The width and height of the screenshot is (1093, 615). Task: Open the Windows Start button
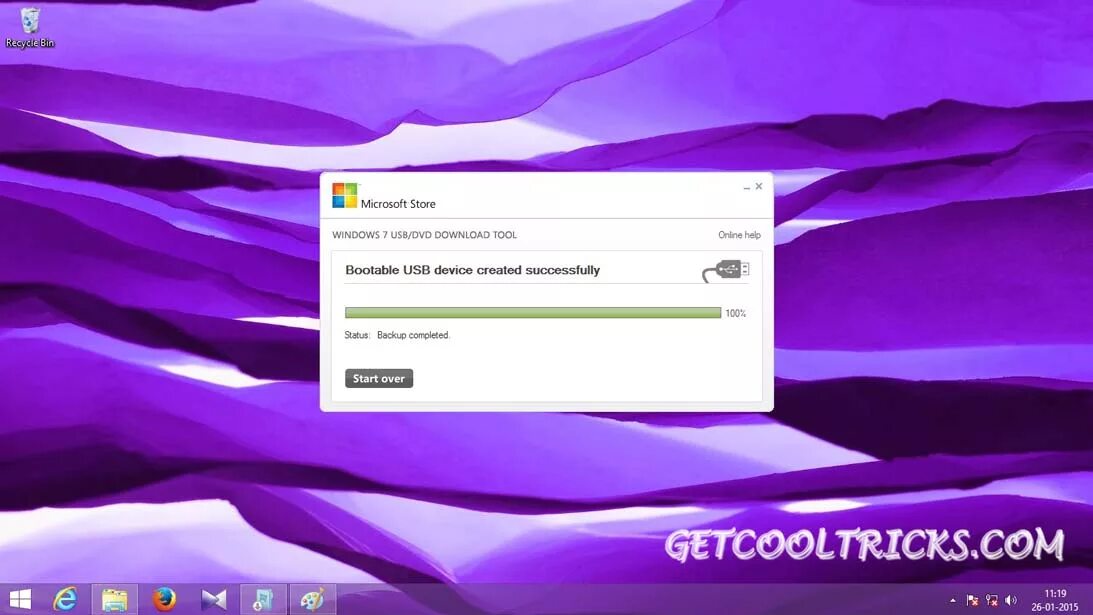pyautogui.click(x=20, y=599)
